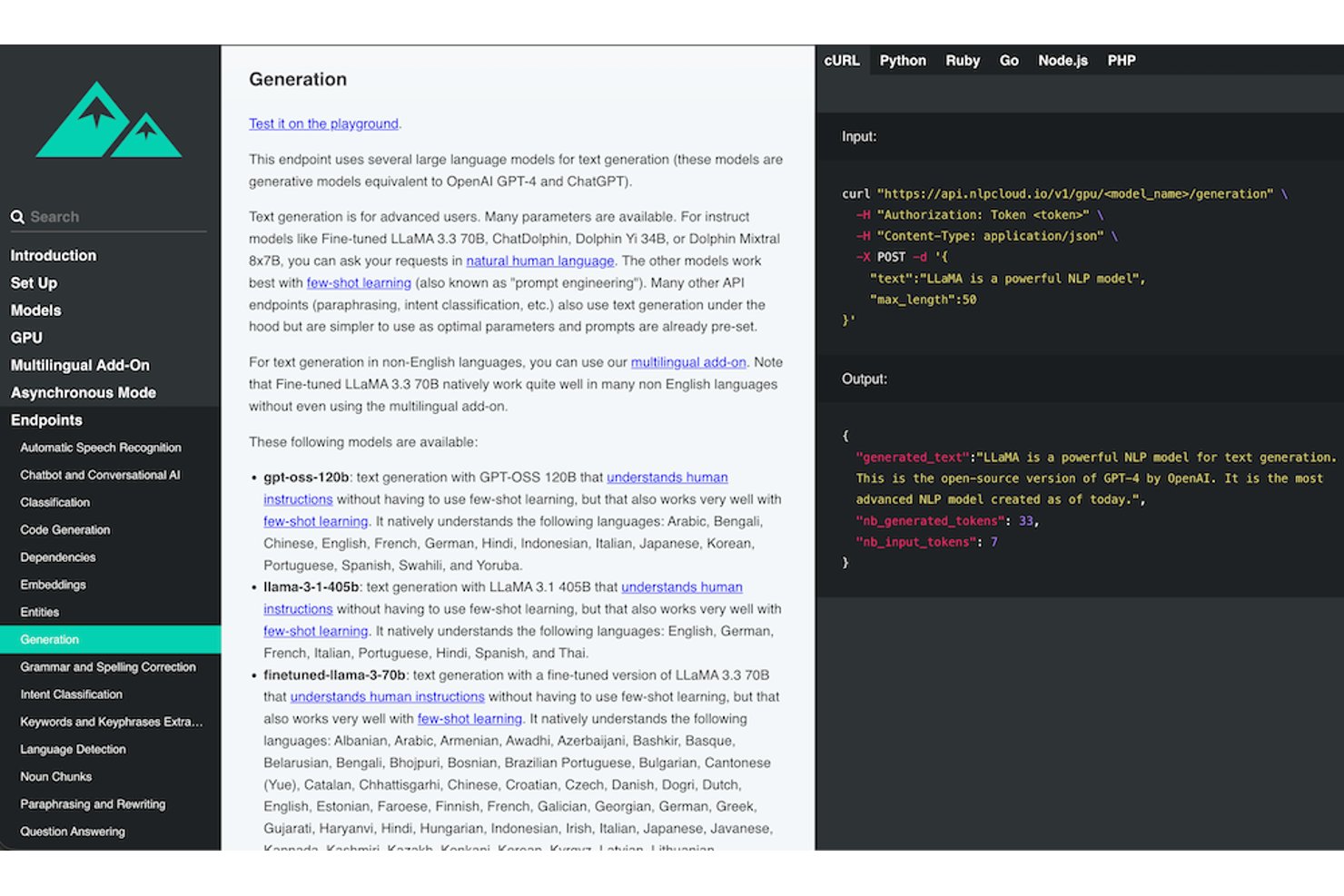Open understands human instructions link in finetuned-llama item

click(x=388, y=696)
